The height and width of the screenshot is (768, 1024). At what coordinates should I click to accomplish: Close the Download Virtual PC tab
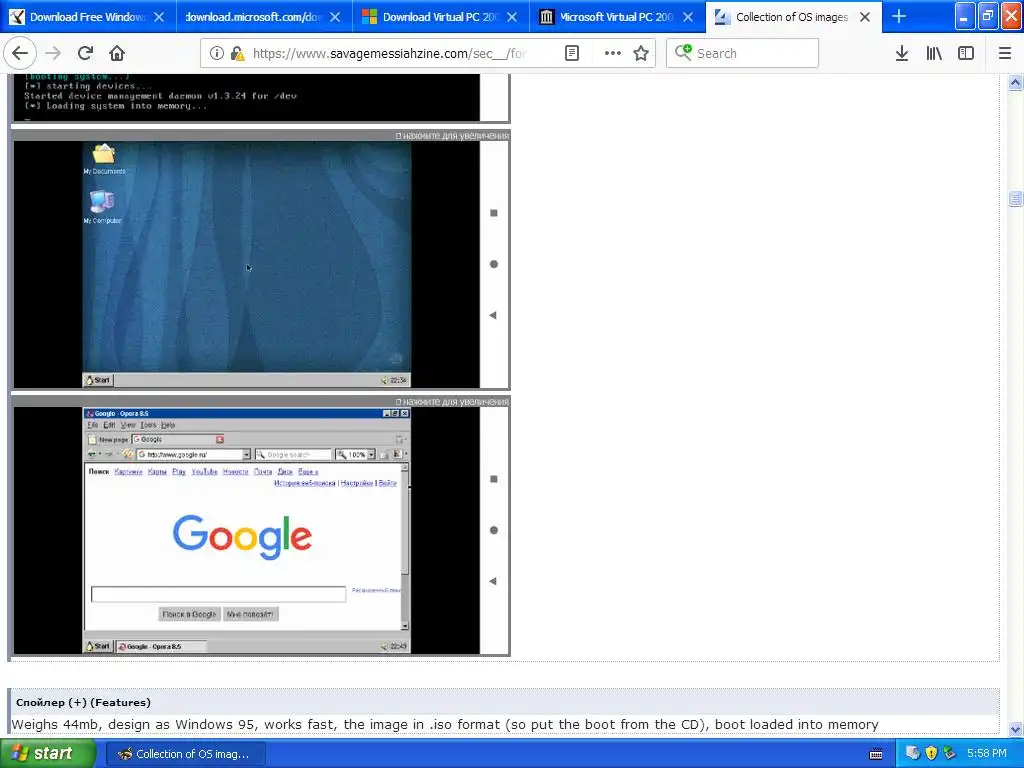[x=512, y=17]
